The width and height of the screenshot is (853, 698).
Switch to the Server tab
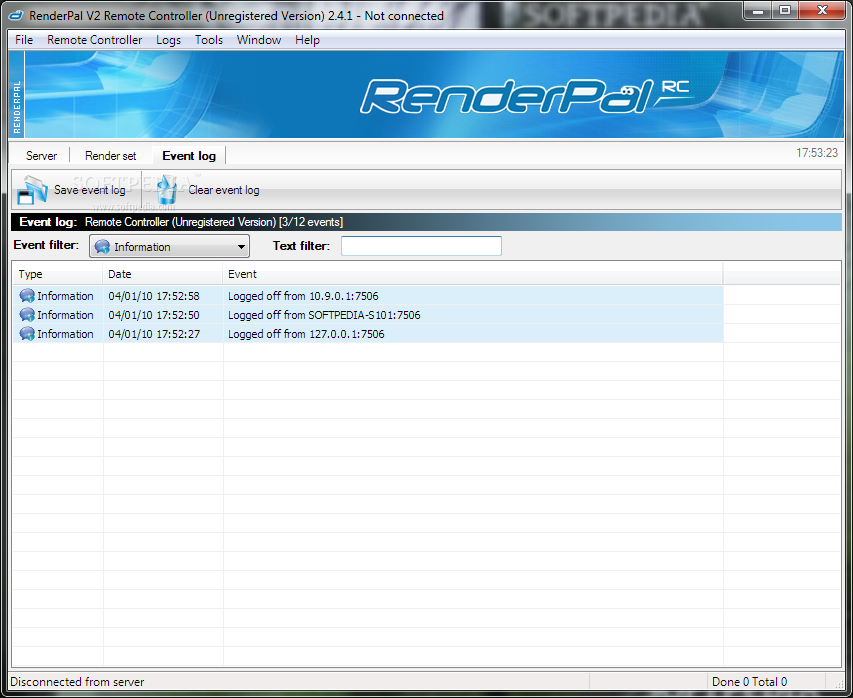[x=41, y=156]
